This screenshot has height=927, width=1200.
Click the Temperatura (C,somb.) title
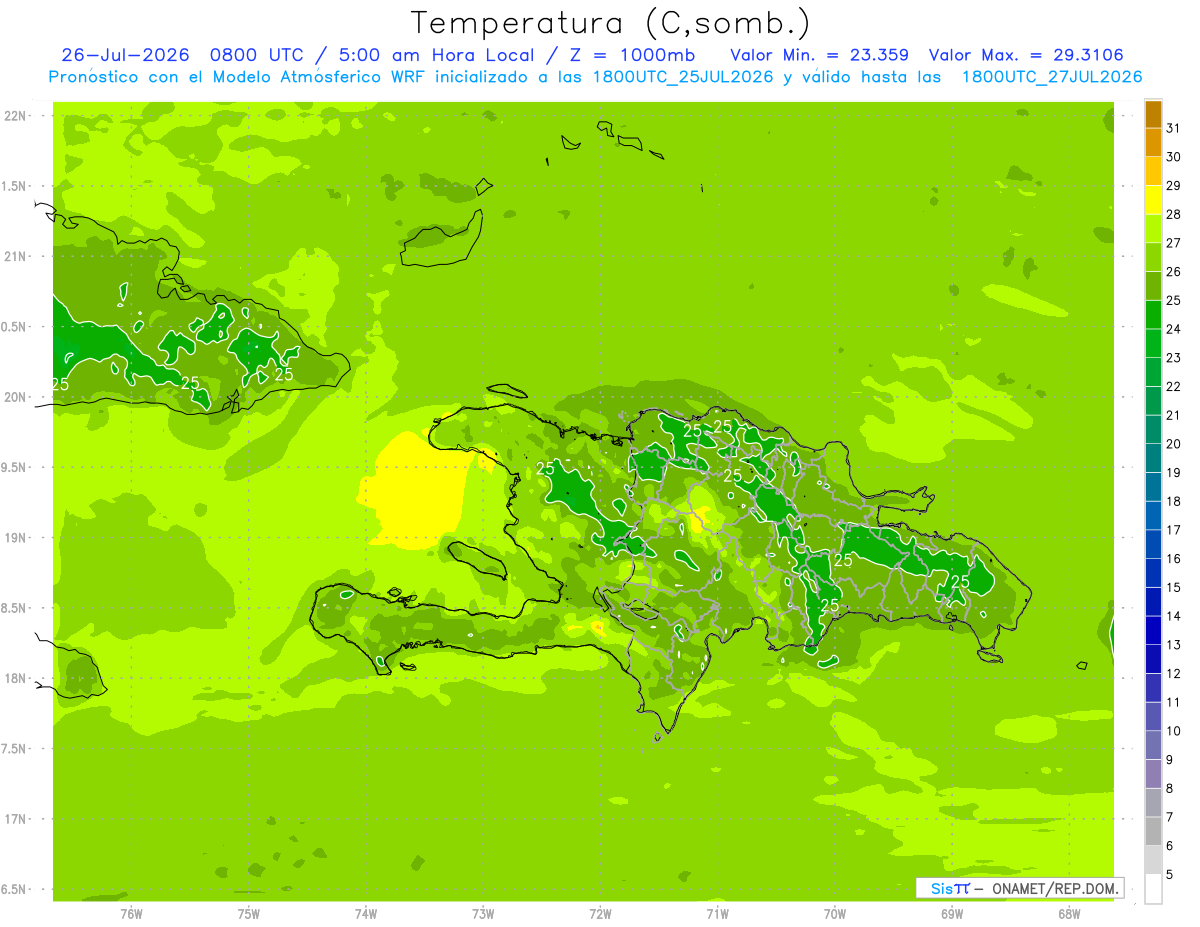[611, 22]
